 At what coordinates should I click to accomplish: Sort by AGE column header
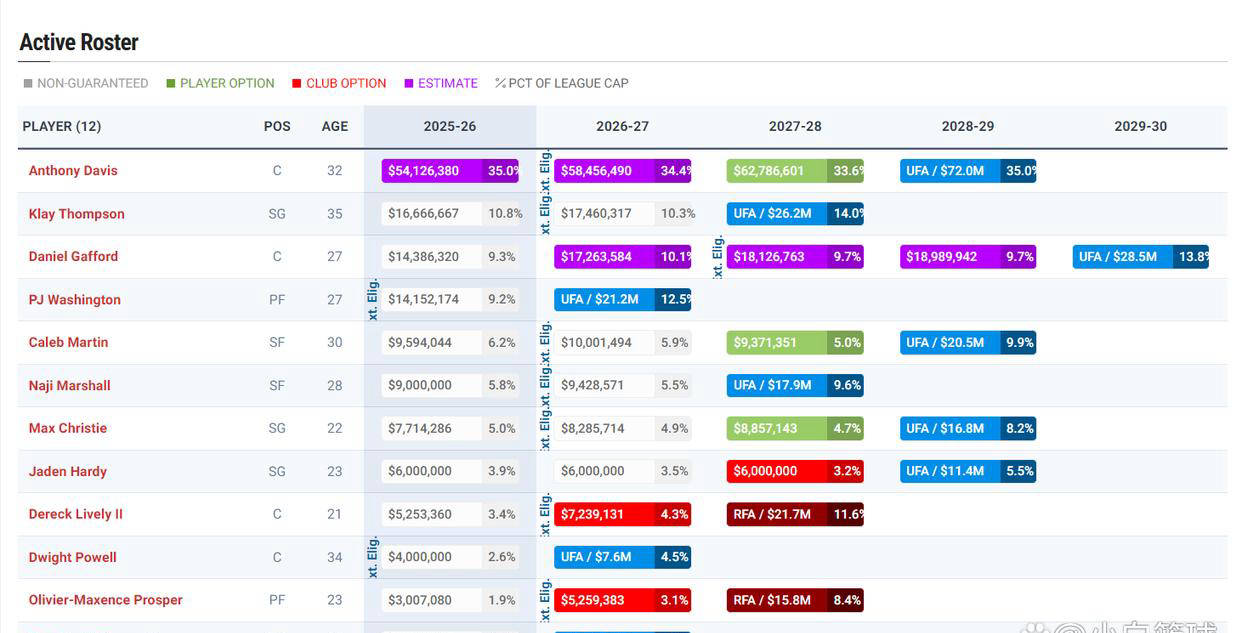pos(335,127)
